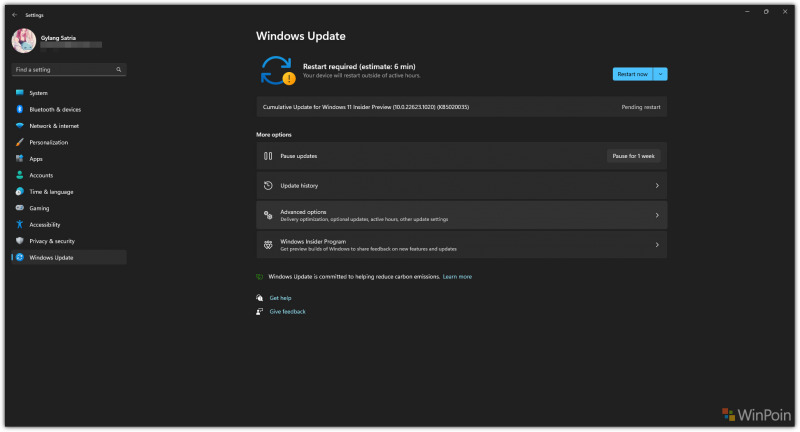
Task: Click the back arrow in Settings title bar
Action: click(14, 15)
